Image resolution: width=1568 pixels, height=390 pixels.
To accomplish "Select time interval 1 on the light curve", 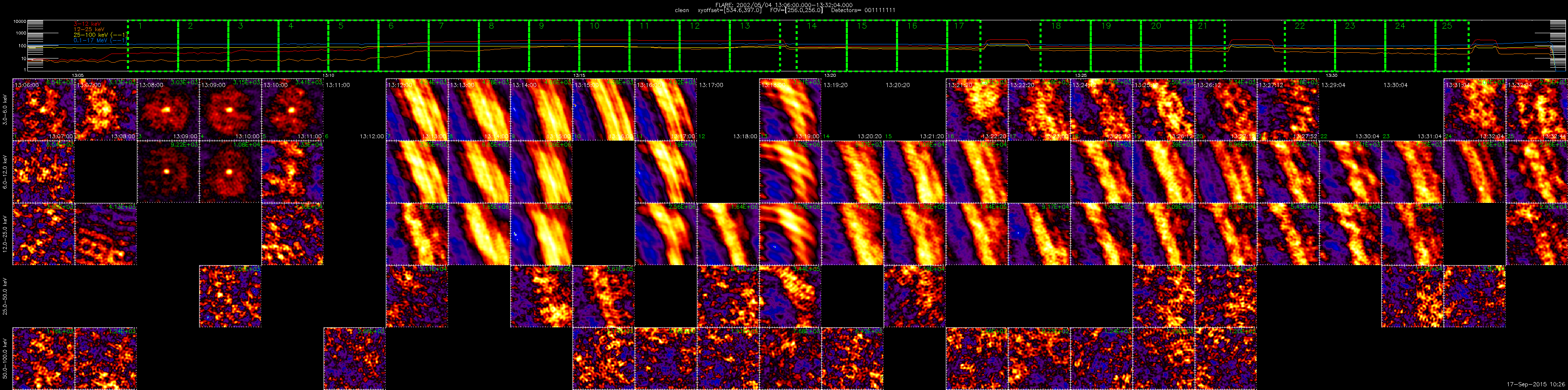I will (x=153, y=46).
